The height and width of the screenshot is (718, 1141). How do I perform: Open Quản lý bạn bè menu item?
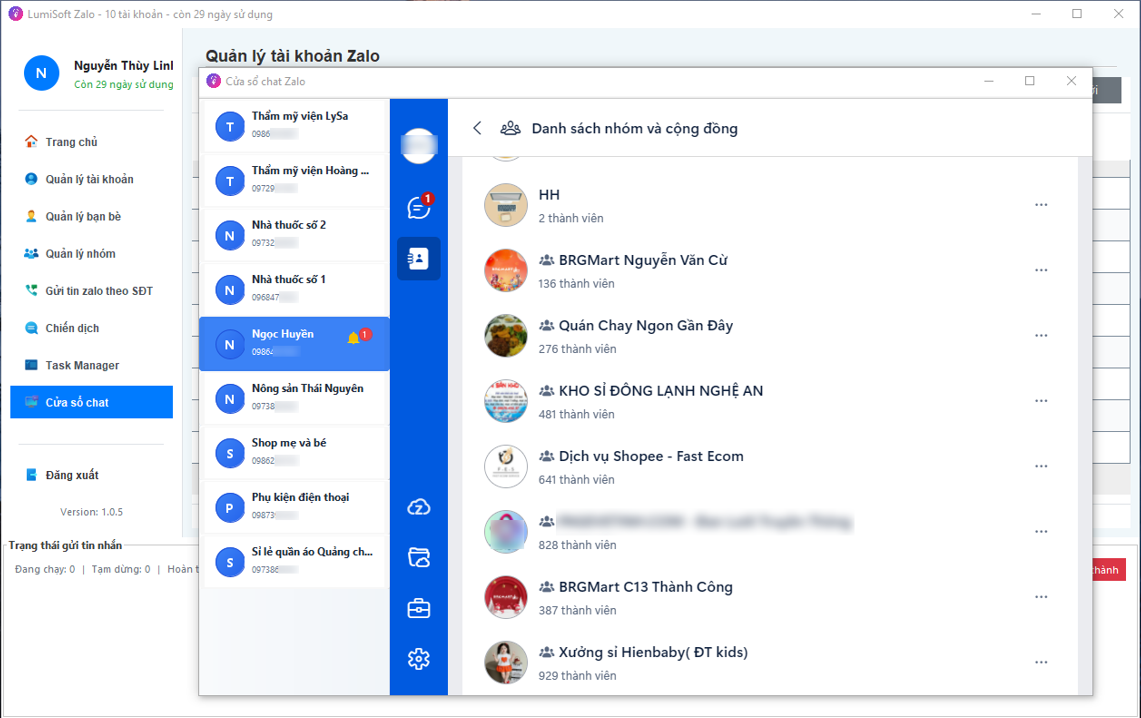point(92,216)
